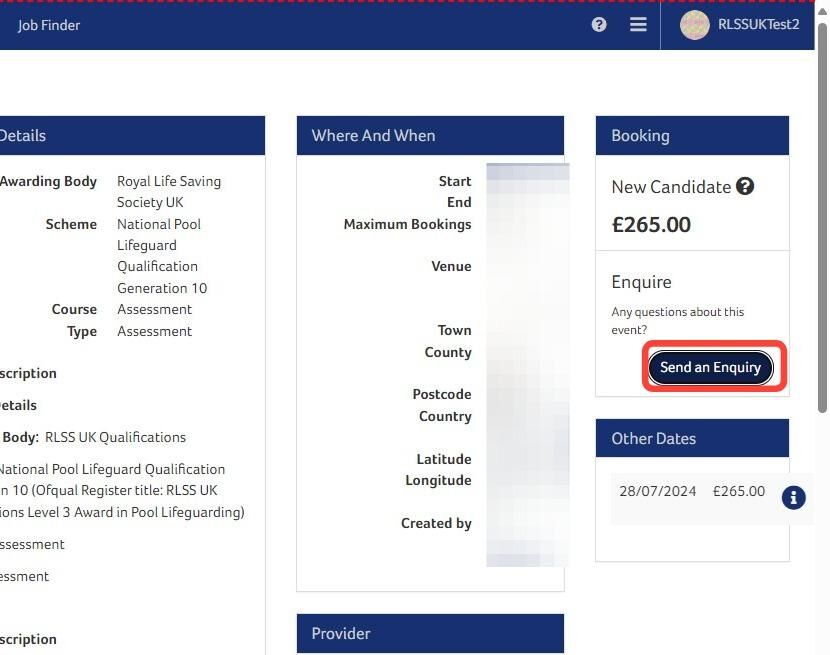Click the Postcode label

coord(441,394)
